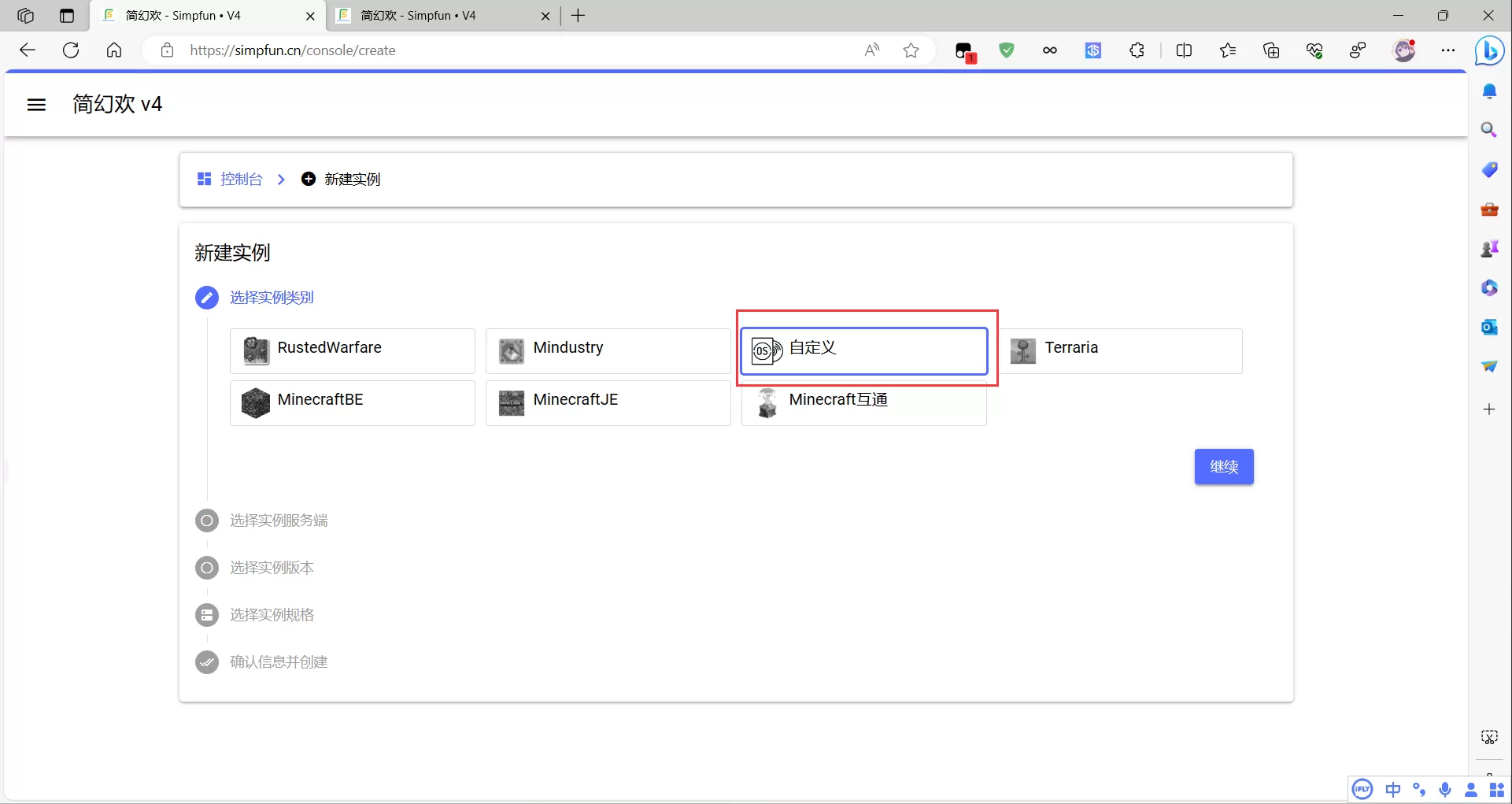Image resolution: width=1512 pixels, height=804 pixels.
Task: Refresh the current page
Action: 71,50
